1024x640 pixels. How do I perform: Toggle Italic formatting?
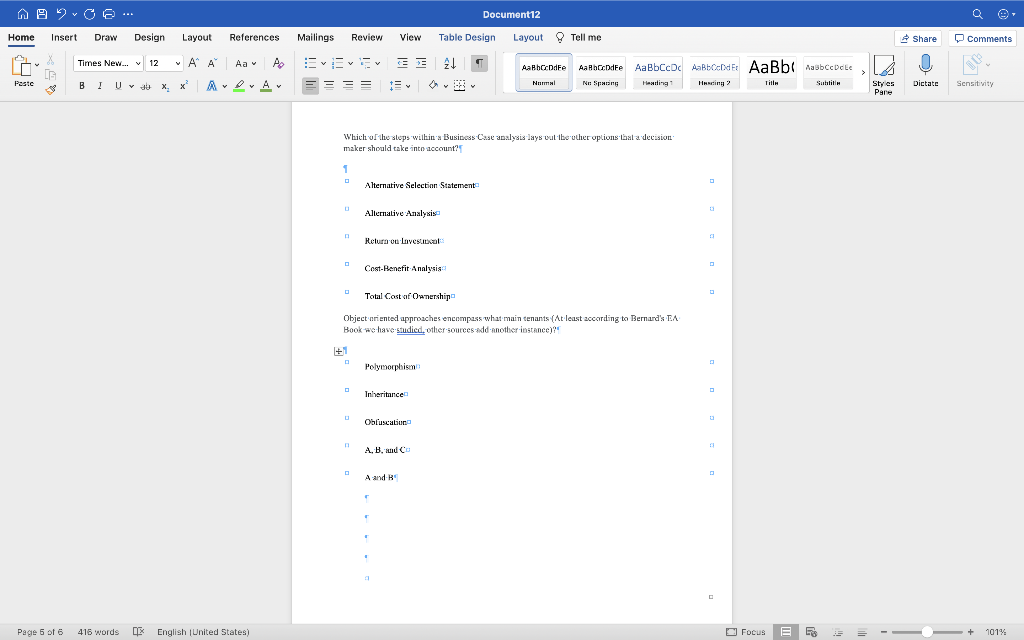click(x=100, y=85)
